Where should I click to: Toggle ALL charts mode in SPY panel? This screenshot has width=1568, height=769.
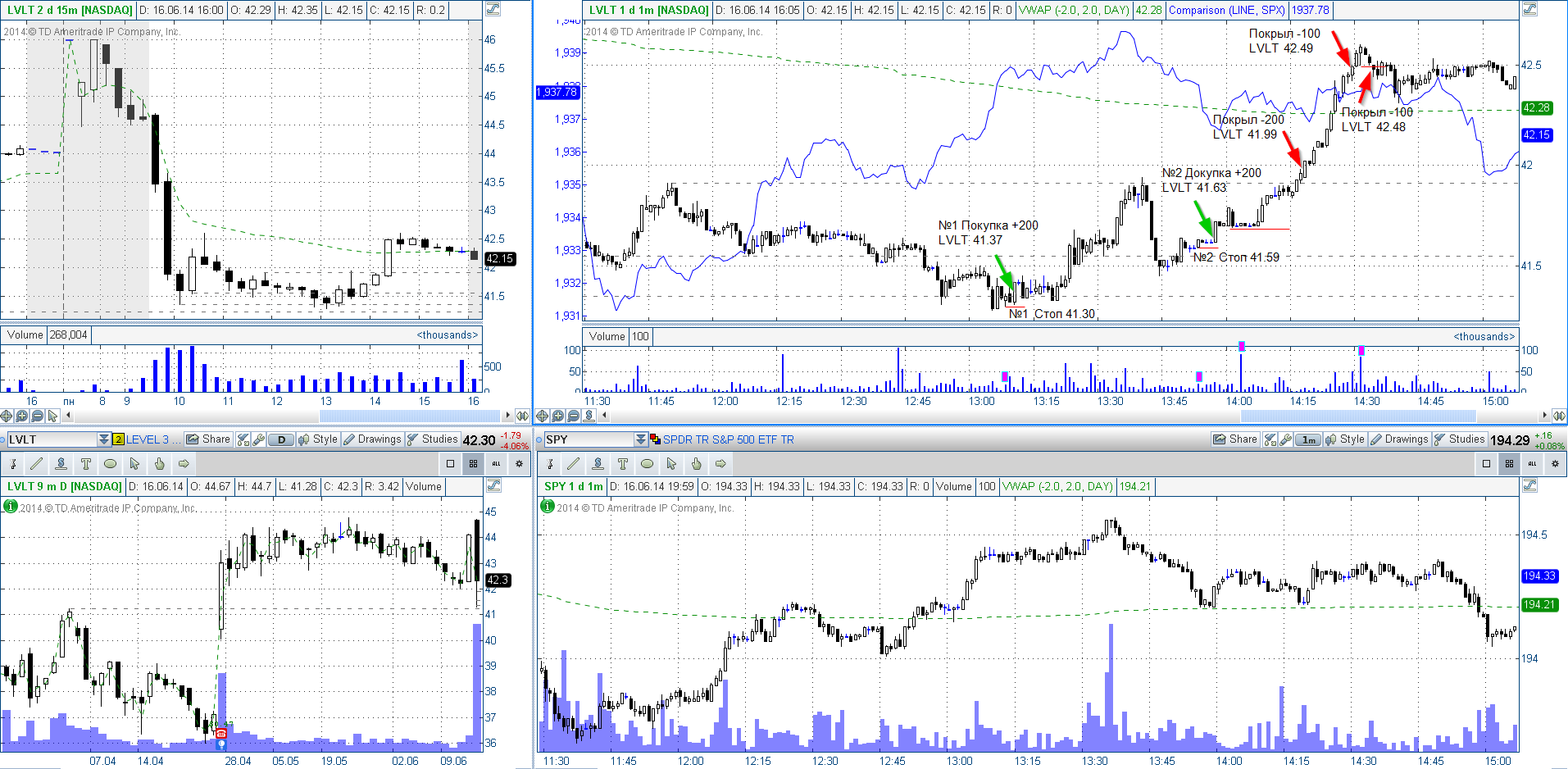pyautogui.click(x=1532, y=464)
